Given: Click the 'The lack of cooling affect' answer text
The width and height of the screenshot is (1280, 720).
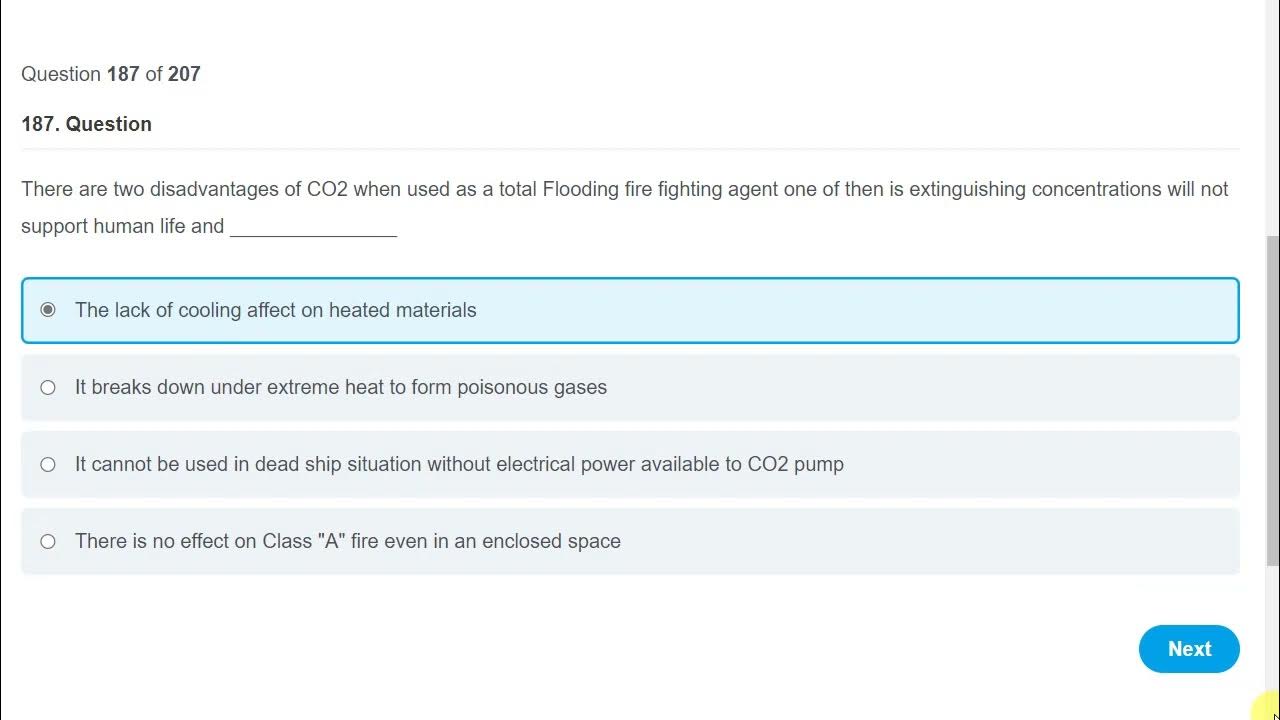Looking at the screenshot, I should point(275,310).
